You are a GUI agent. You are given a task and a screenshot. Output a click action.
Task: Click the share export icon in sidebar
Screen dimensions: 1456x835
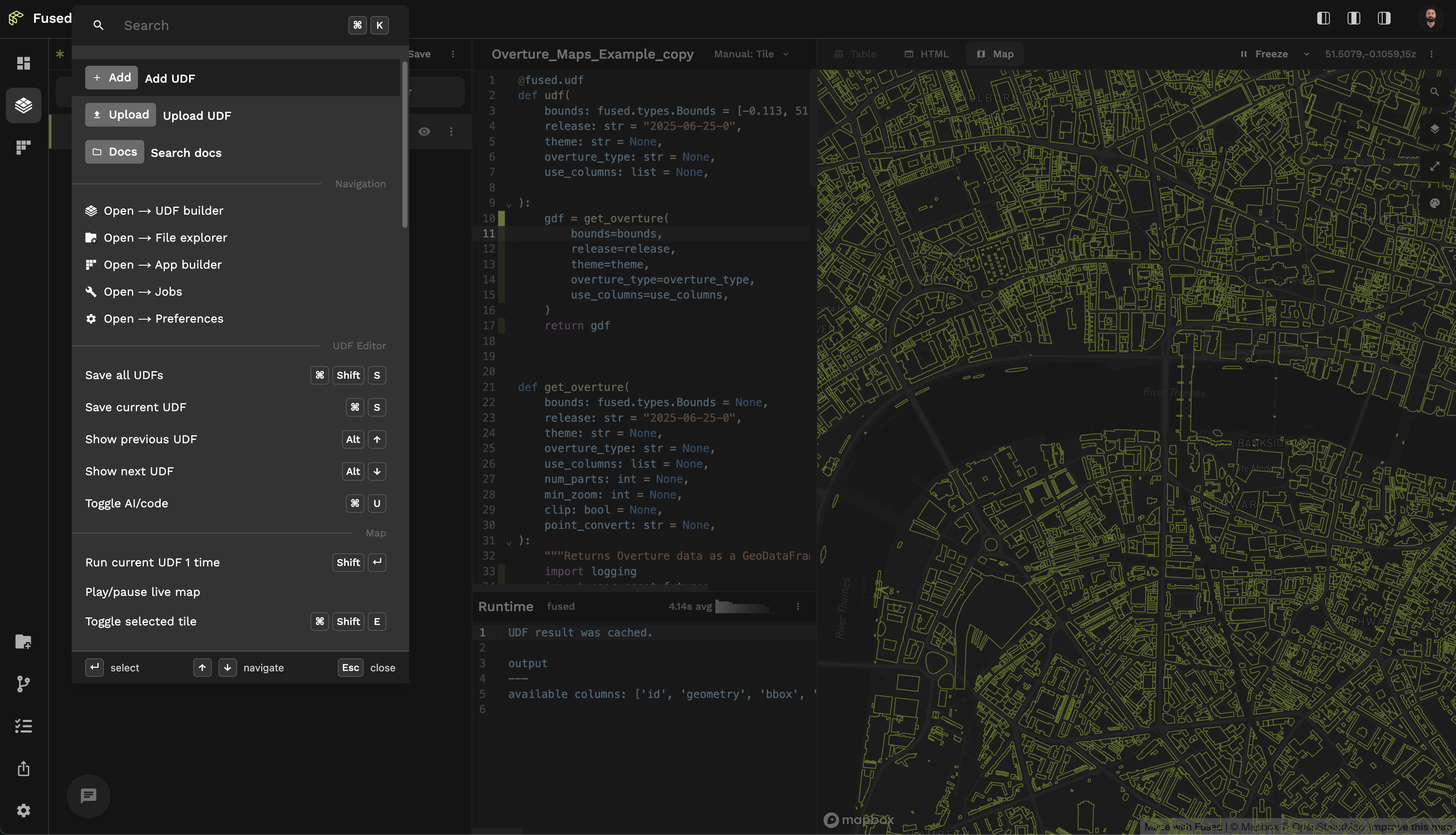pos(24,768)
